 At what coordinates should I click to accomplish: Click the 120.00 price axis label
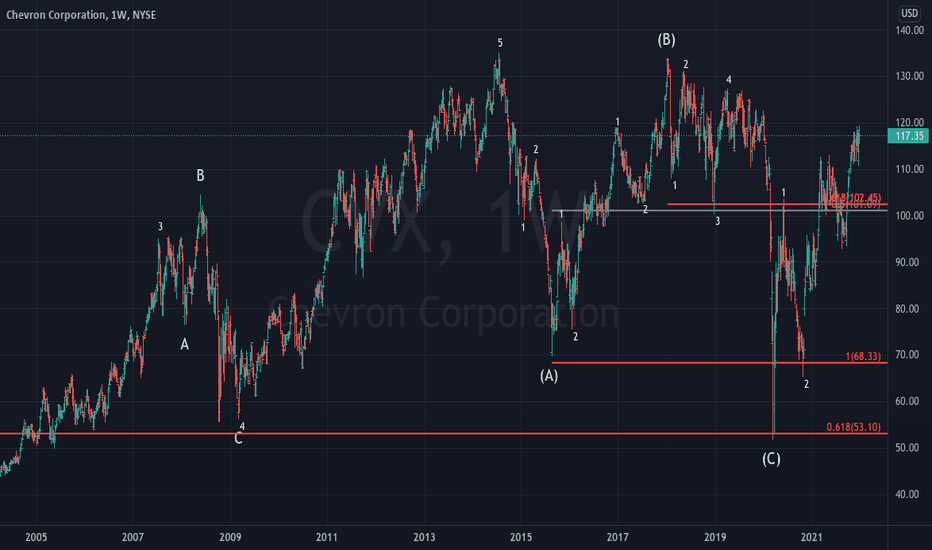tap(909, 122)
